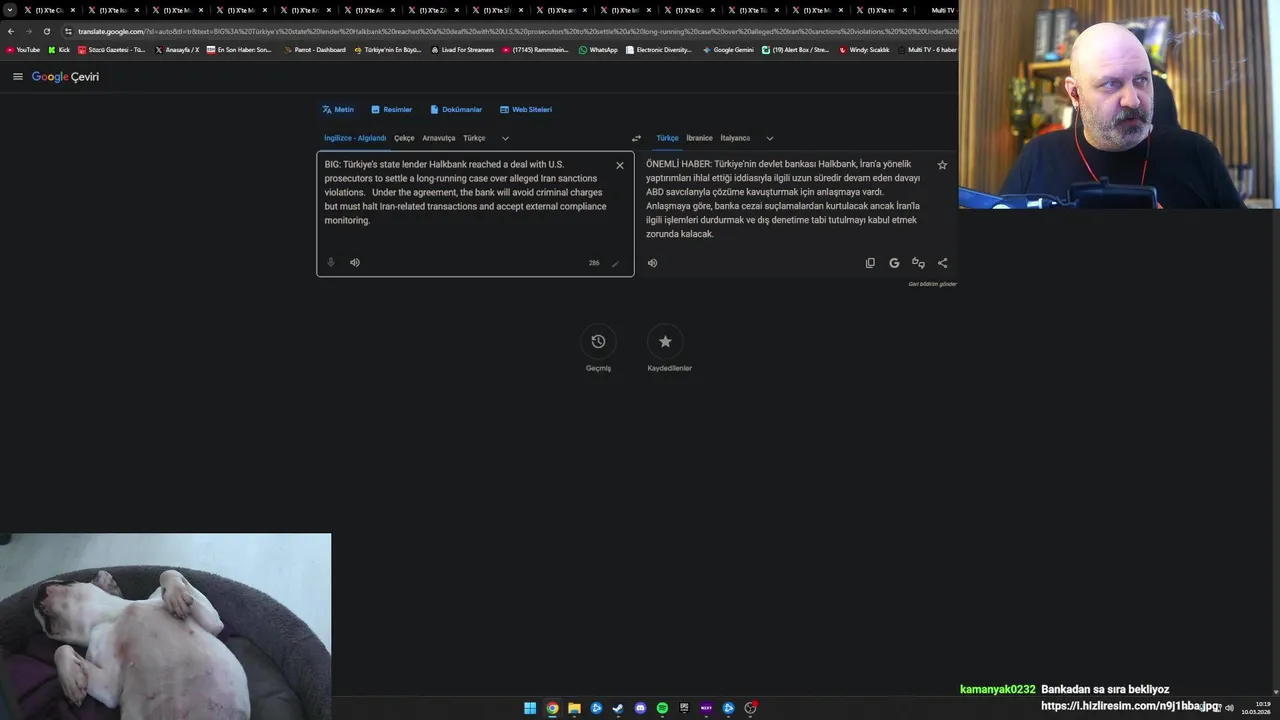Open the Sözcü Gazetesi bookmark
This screenshot has height=720, width=1280.
point(112,50)
